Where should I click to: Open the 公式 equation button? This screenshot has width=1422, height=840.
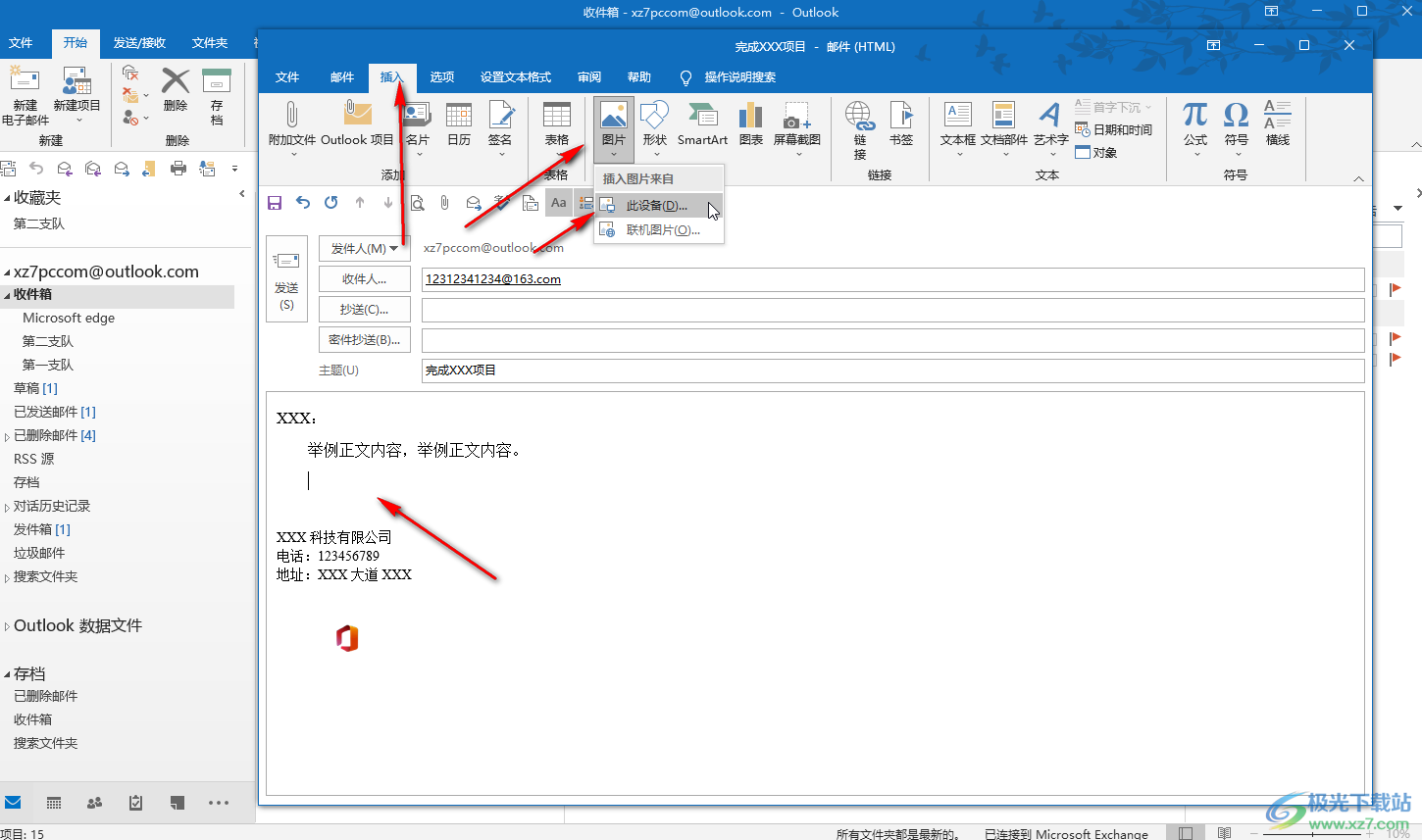1195,127
